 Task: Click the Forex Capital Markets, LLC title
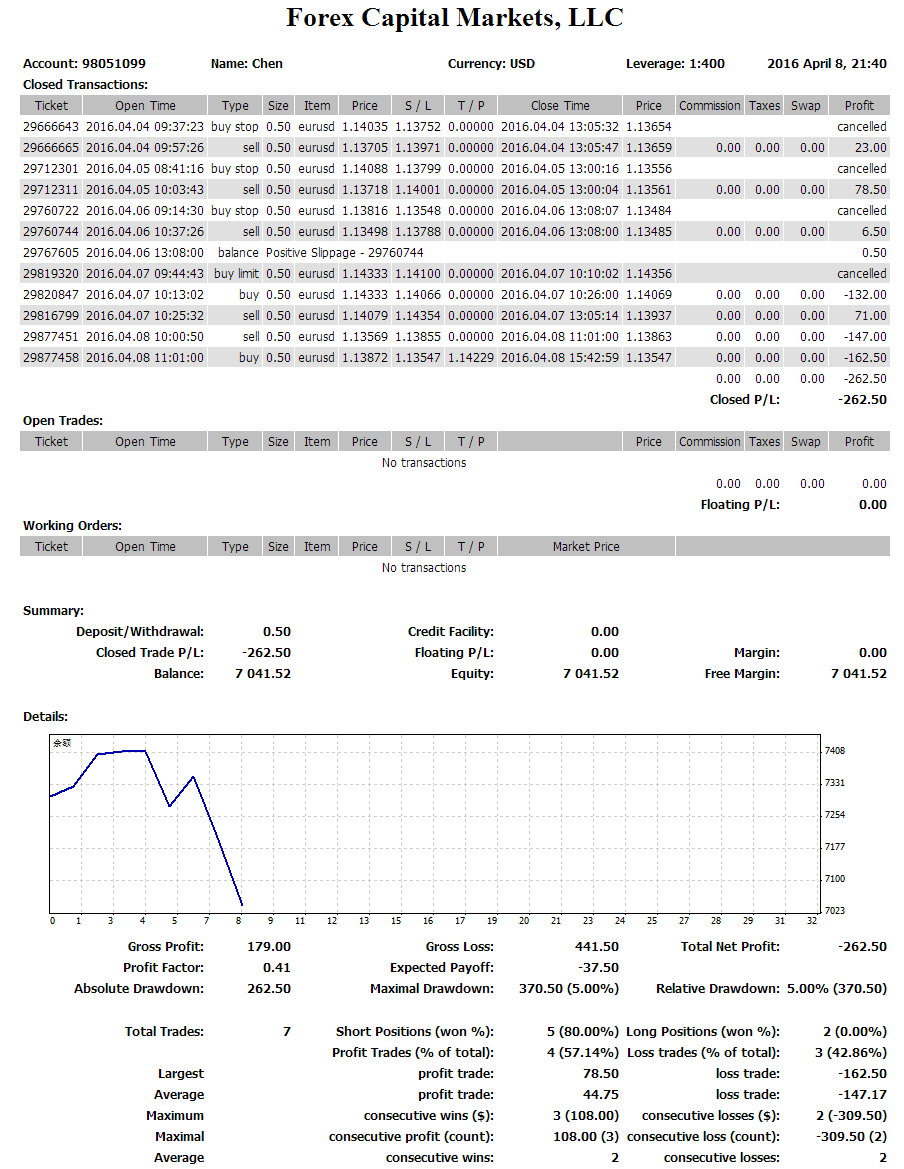(x=454, y=17)
